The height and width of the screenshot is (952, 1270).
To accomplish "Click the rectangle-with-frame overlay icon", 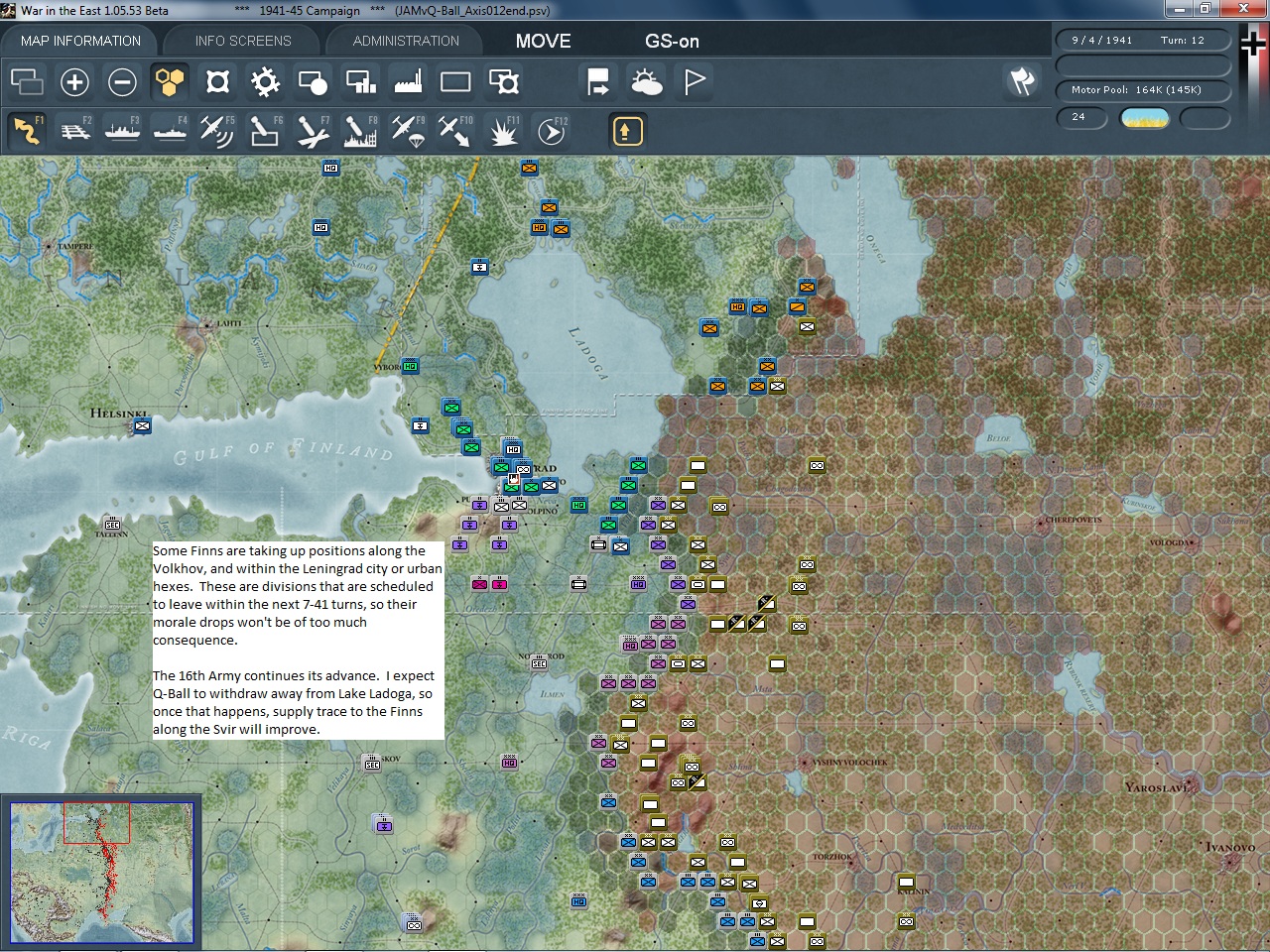I will [503, 81].
